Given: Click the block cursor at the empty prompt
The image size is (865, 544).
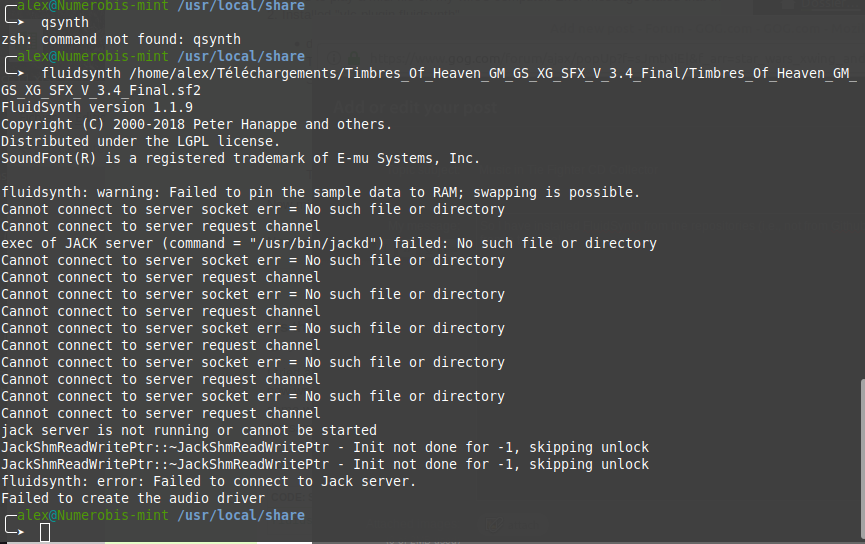Looking at the screenshot, I should pos(45,532).
